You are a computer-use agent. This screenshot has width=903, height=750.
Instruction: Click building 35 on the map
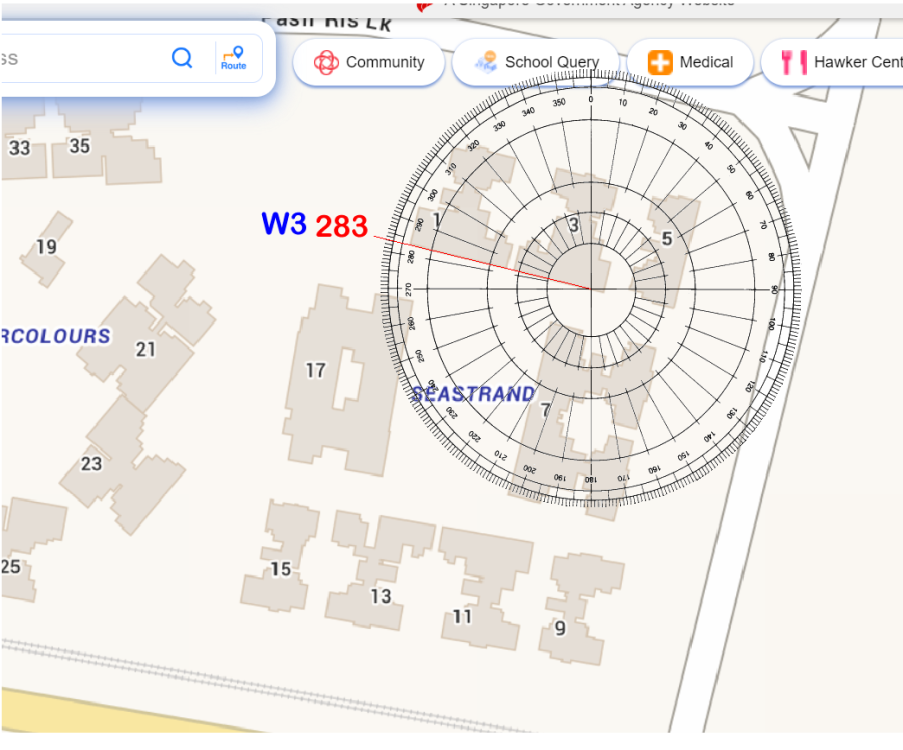click(79, 146)
